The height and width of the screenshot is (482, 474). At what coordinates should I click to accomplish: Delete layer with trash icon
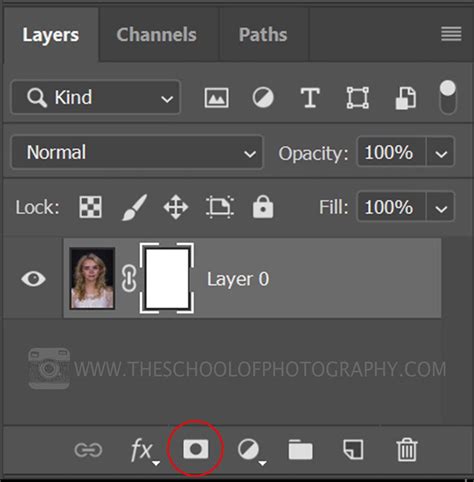coord(406,450)
